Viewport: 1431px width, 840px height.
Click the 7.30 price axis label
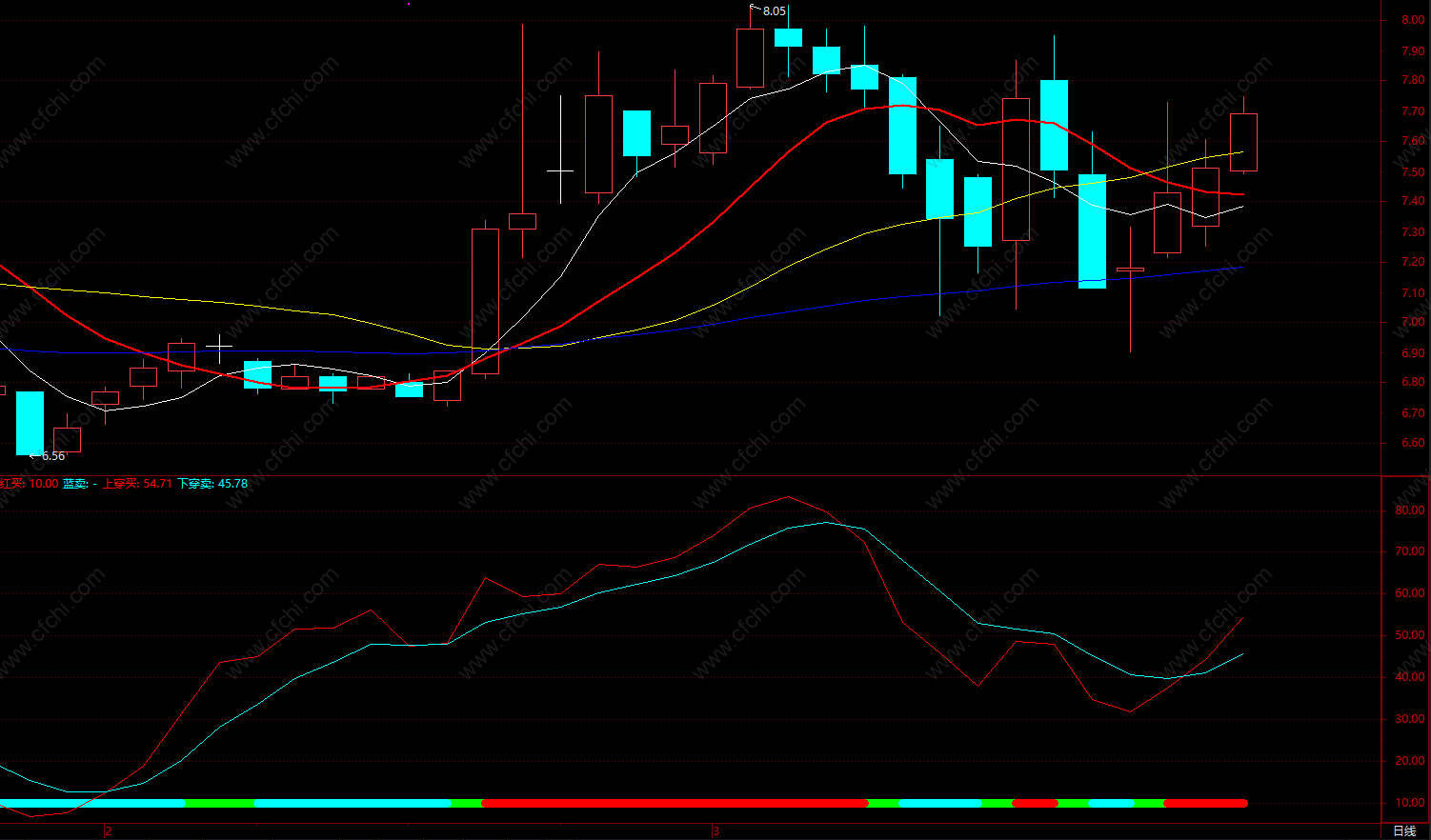[x=1413, y=232]
